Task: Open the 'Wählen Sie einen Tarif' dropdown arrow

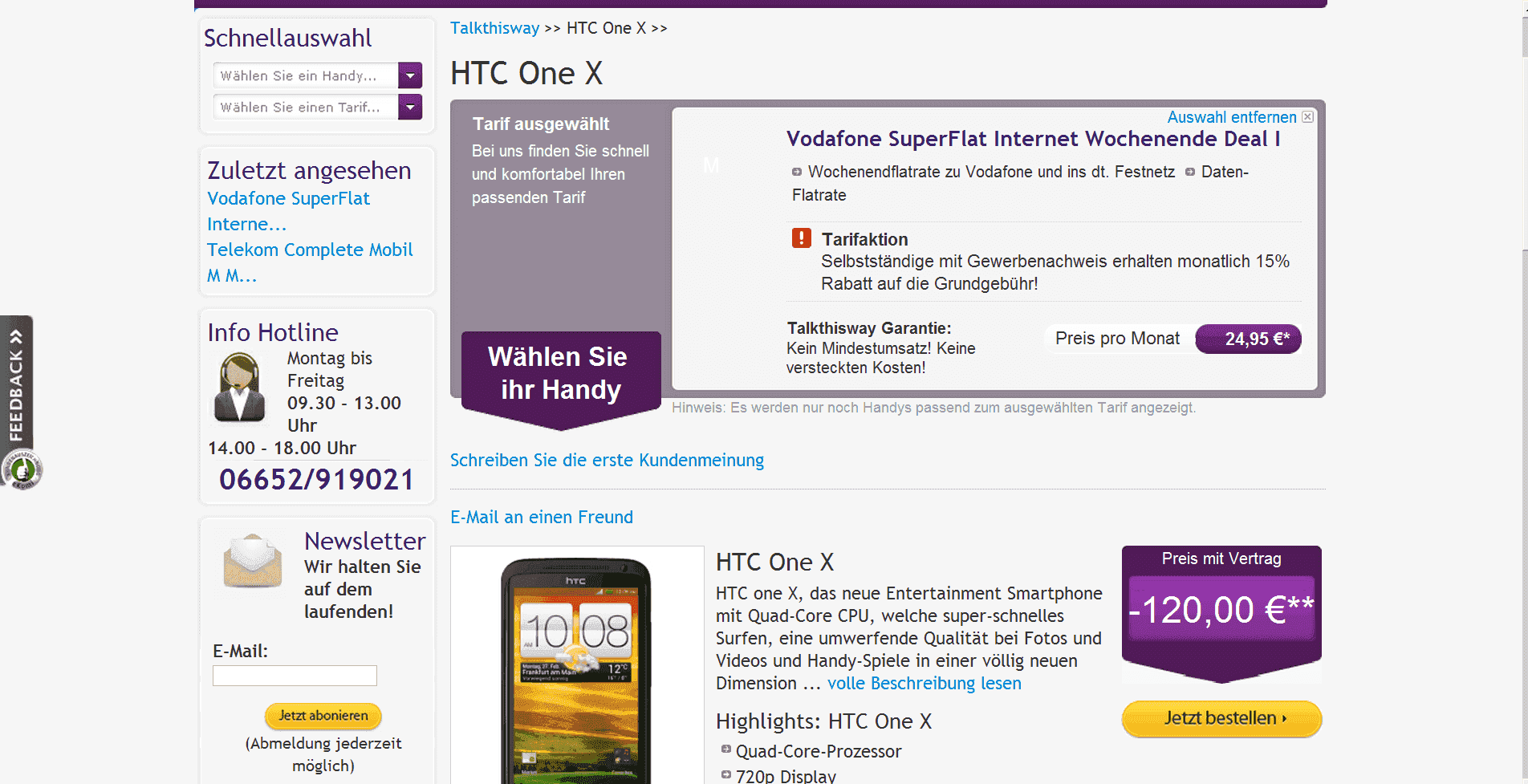Action: [410, 107]
